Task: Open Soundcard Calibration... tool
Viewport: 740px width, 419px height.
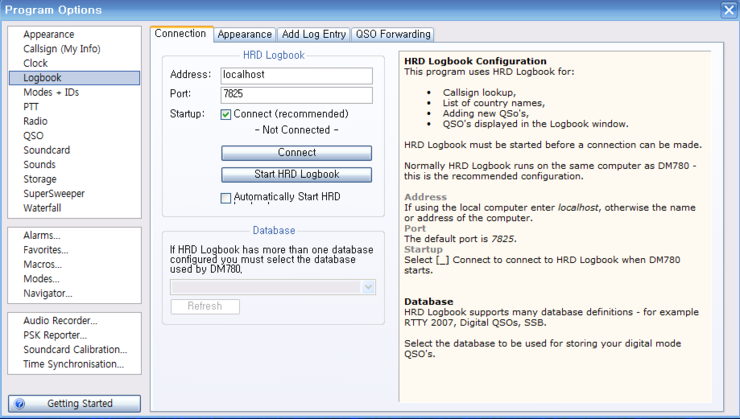Action: coord(75,350)
